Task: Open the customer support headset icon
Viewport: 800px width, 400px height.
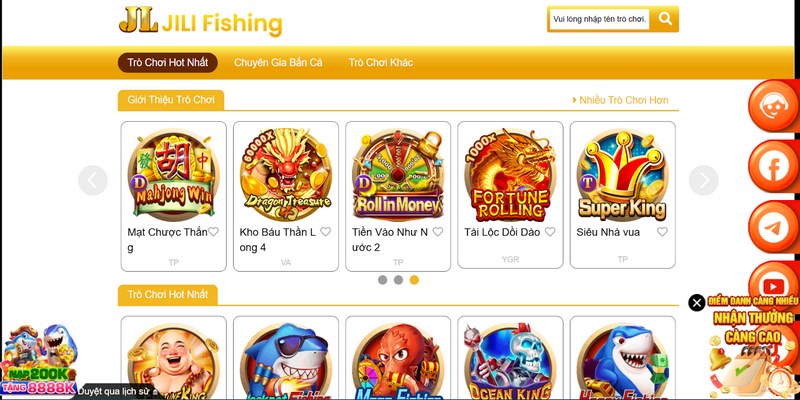Action: (x=773, y=106)
